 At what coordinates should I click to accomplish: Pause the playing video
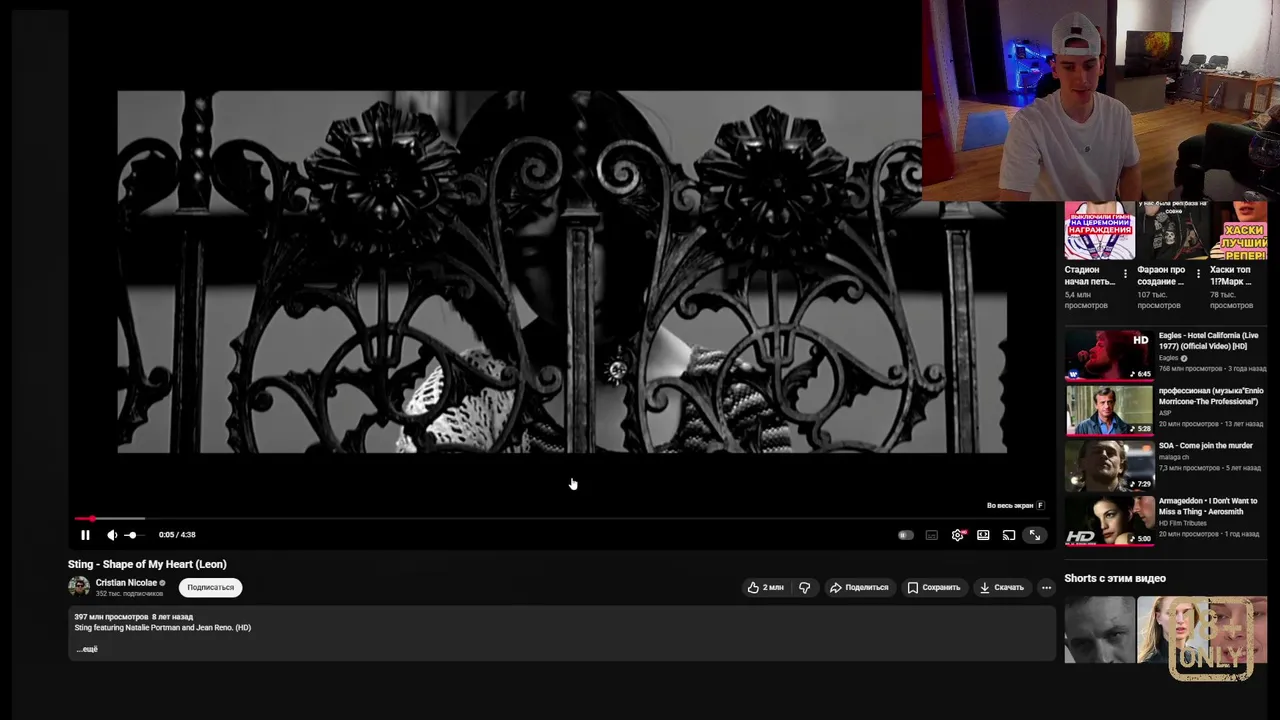(x=85, y=535)
